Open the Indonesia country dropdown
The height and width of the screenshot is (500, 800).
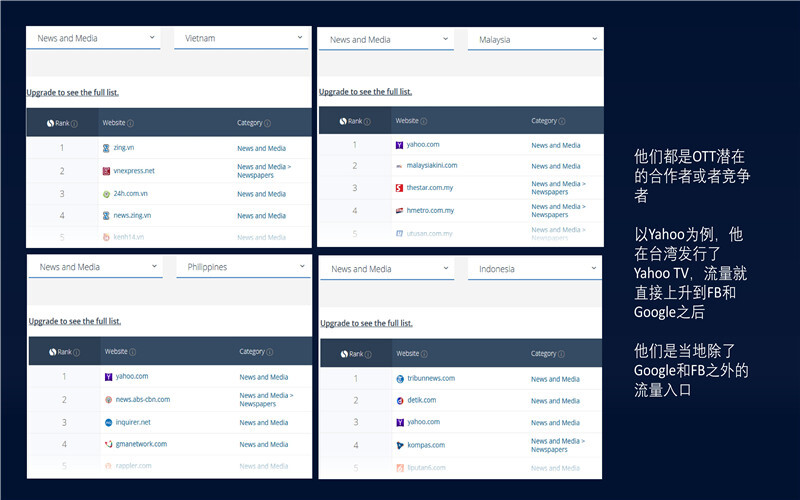pyautogui.click(x=534, y=269)
